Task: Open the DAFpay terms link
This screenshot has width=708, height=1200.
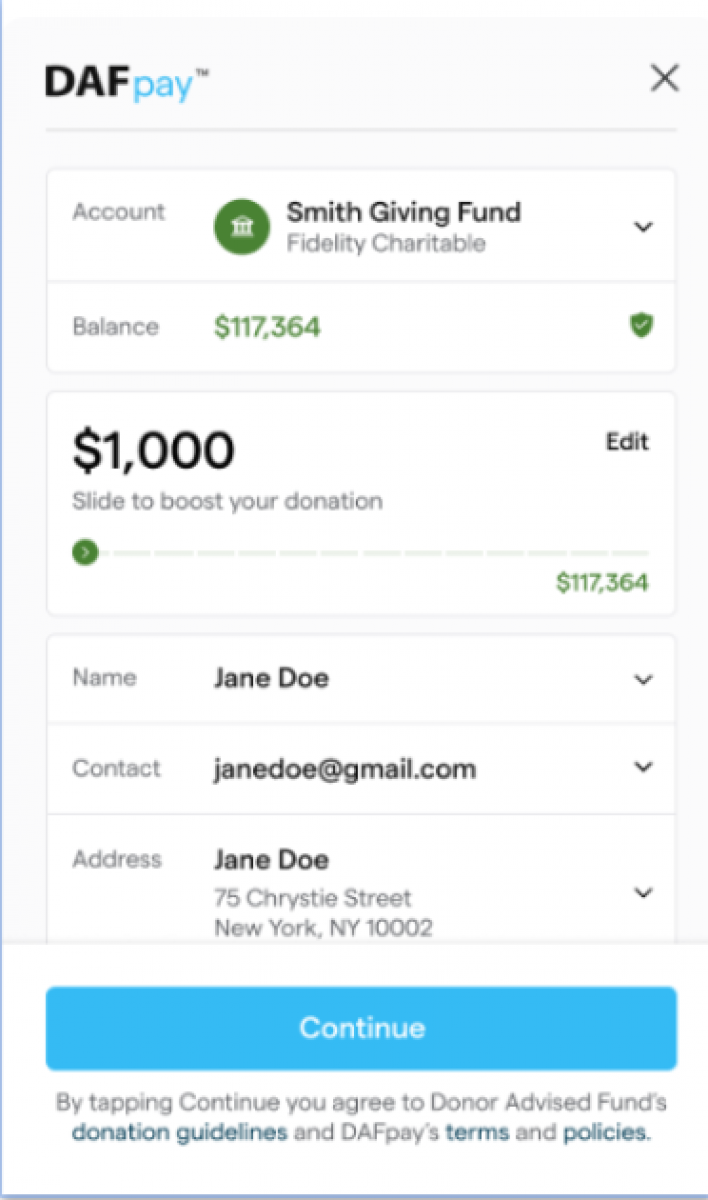Action: click(477, 1133)
